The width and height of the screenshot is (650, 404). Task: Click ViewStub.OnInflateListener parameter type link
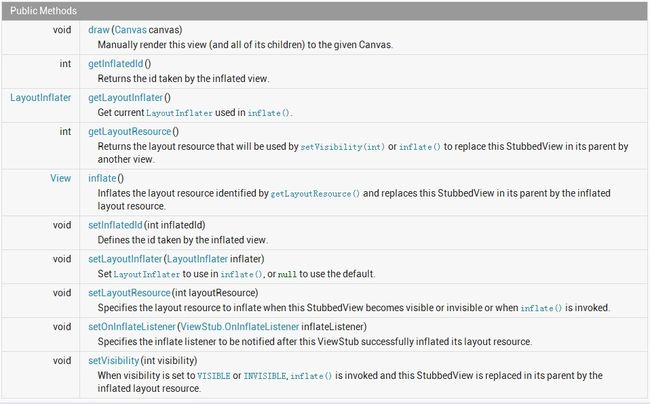240,327
